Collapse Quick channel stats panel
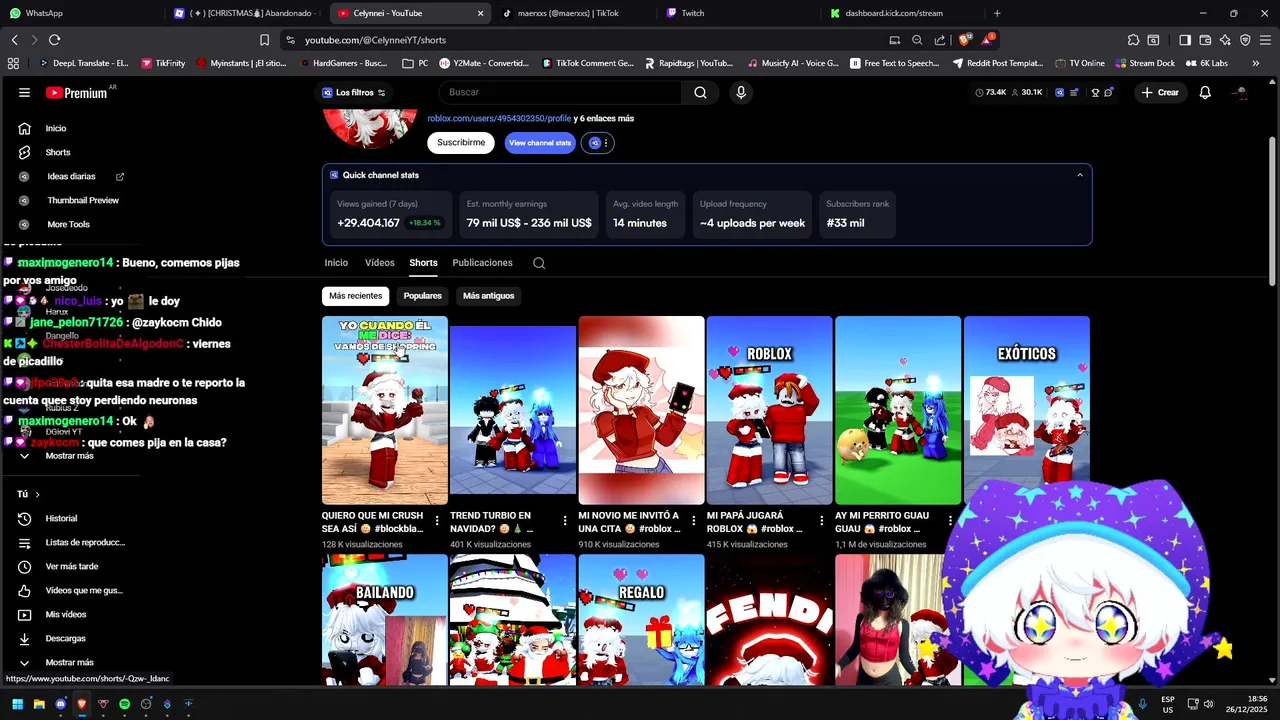1280x720 pixels. click(x=1080, y=175)
